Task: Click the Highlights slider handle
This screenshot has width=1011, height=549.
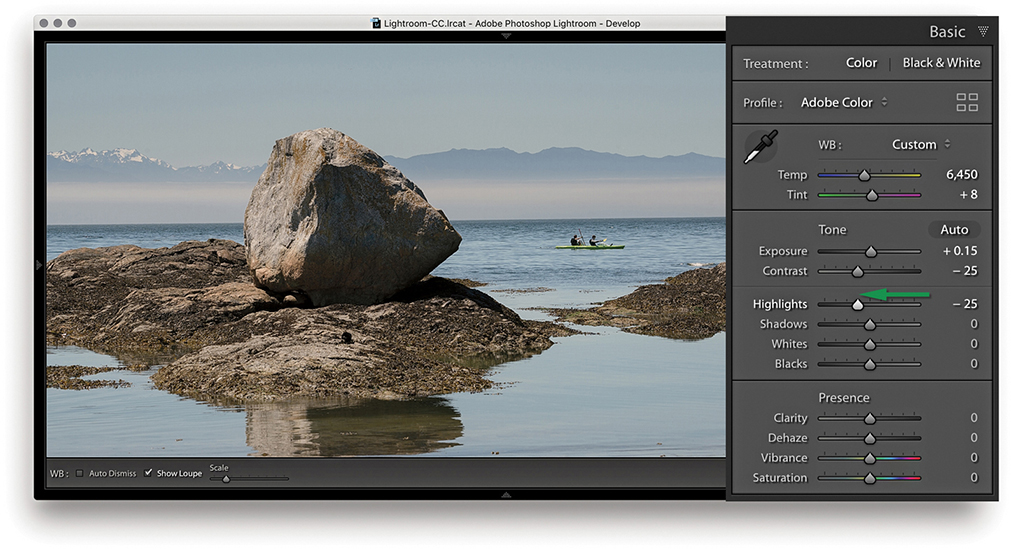Action: pos(857,304)
